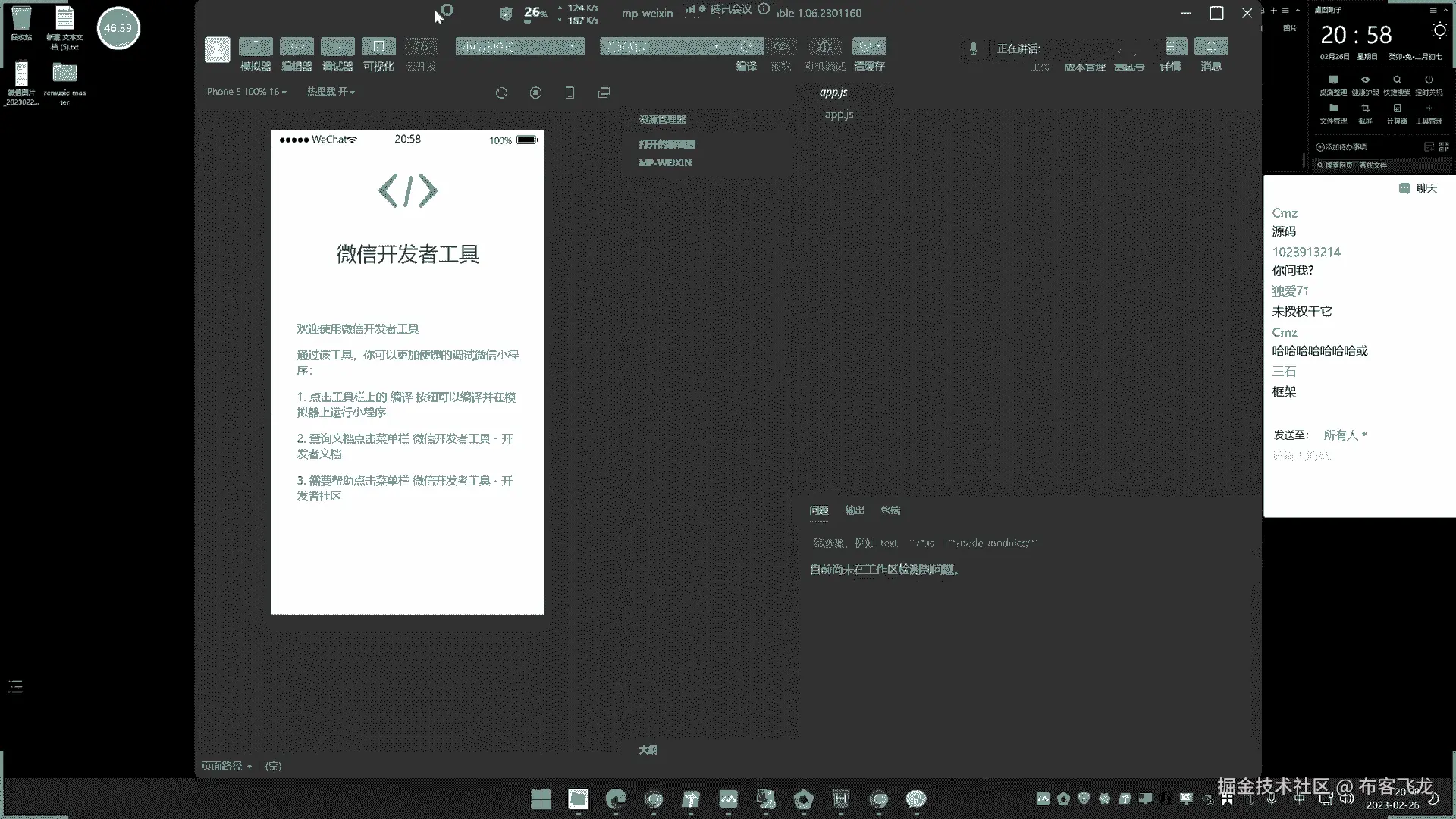Viewport: 1456px width, 819px height.
Task: Click the Messages (消息) button
Action: coord(1211,47)
